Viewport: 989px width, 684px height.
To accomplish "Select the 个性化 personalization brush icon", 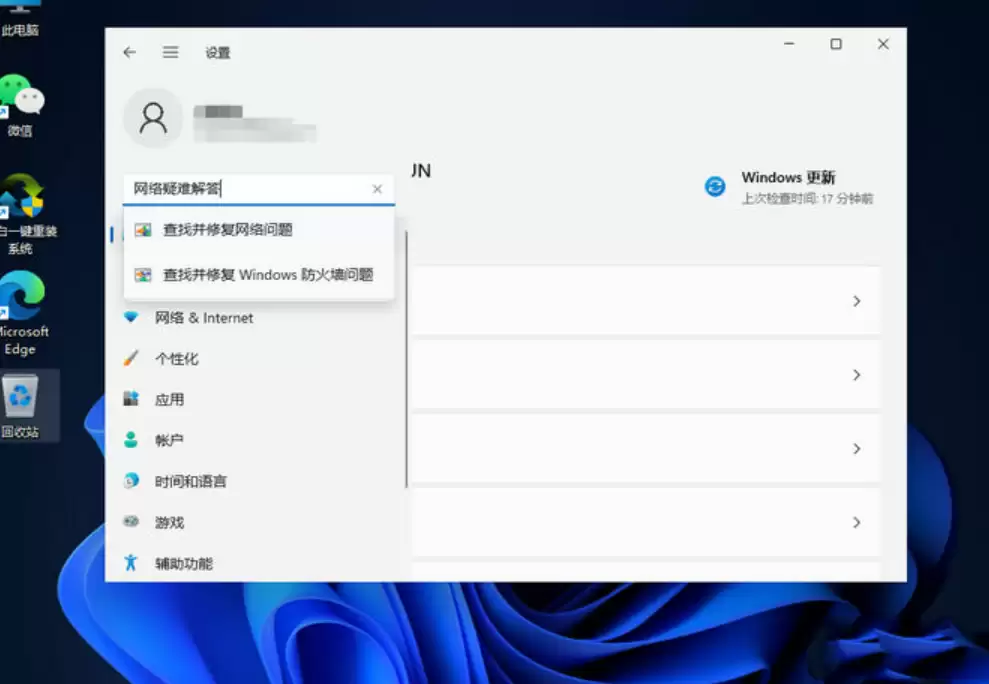I will click(132, 359).
